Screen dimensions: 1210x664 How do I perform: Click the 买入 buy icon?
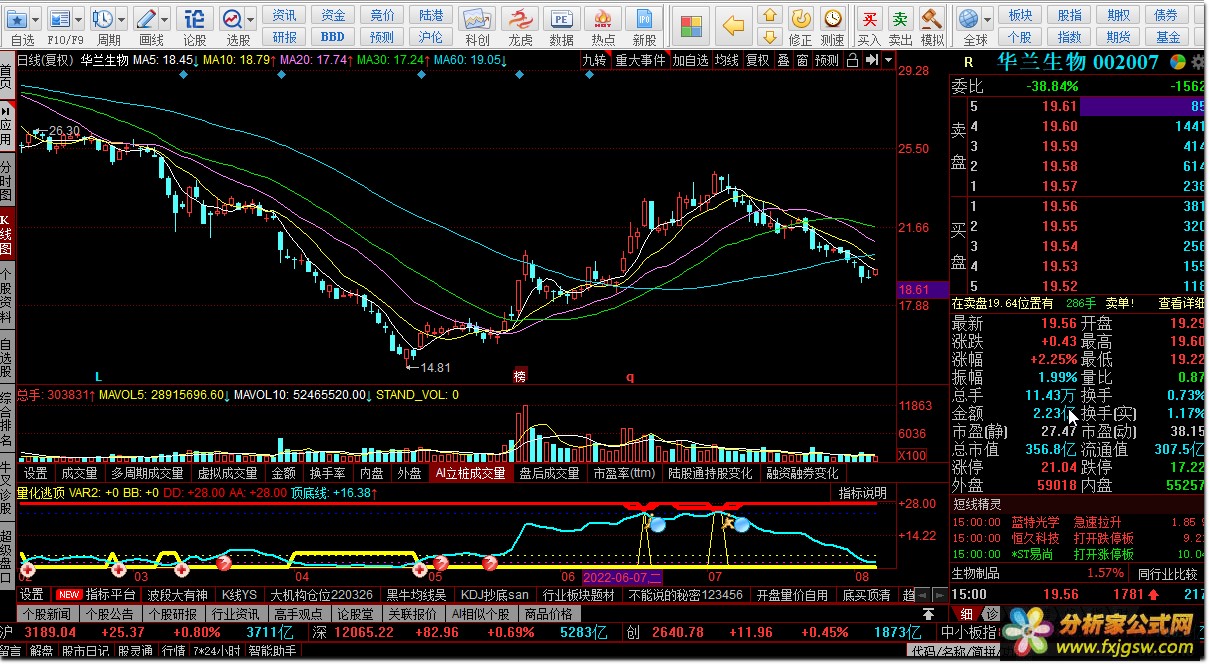click(869, 18)
